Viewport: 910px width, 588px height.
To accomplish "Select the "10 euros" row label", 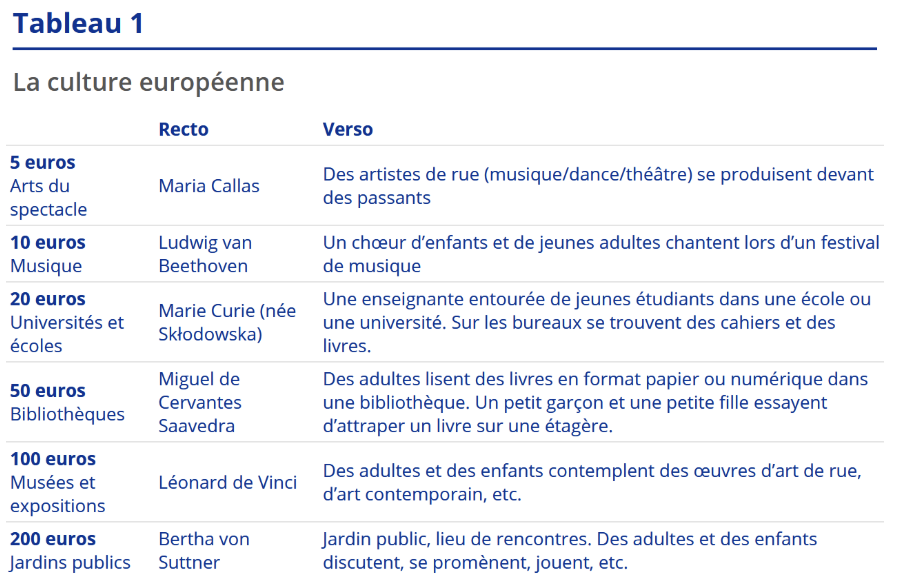I will [48, 242].
